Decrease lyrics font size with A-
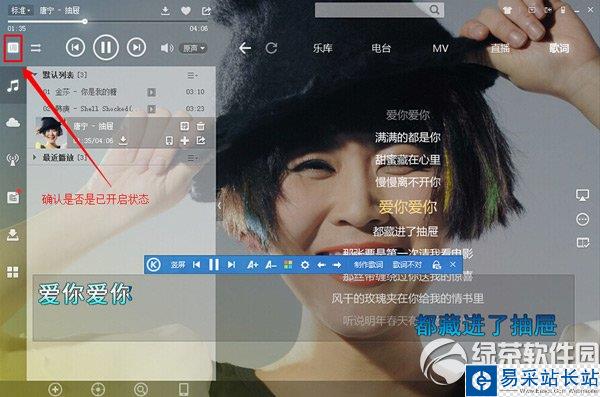600x397 pixels. pyautogui.click(x=271, y=265)
